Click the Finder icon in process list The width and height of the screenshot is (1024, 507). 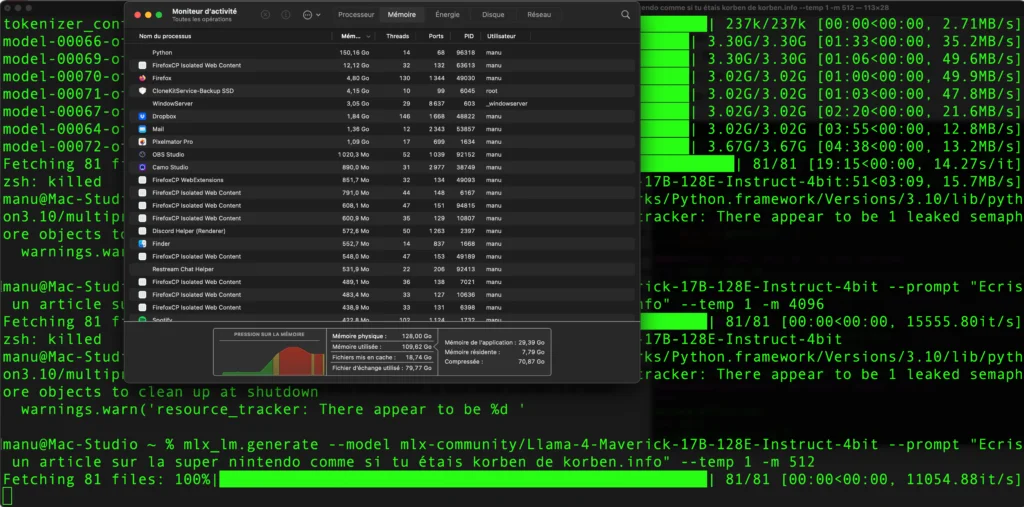pos(142,244)
